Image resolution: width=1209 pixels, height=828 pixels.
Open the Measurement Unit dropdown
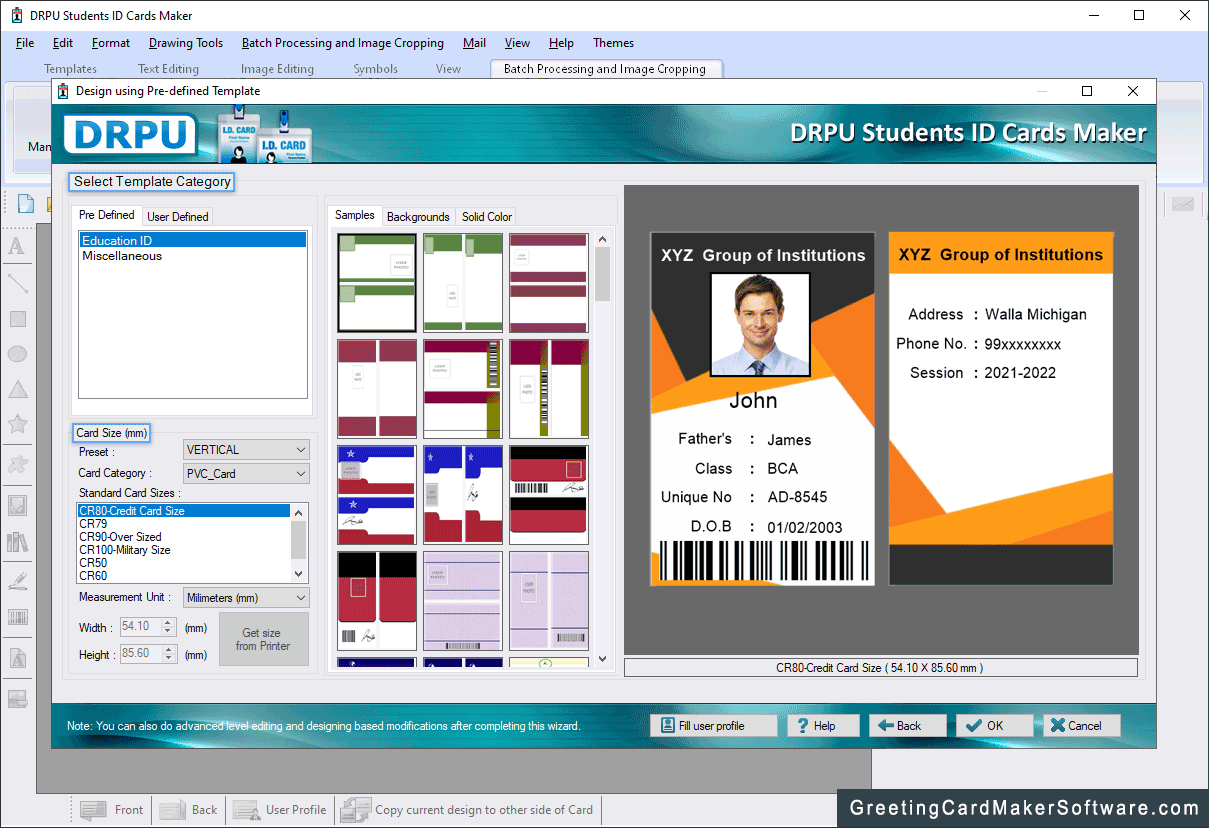(x=247, y=597)
